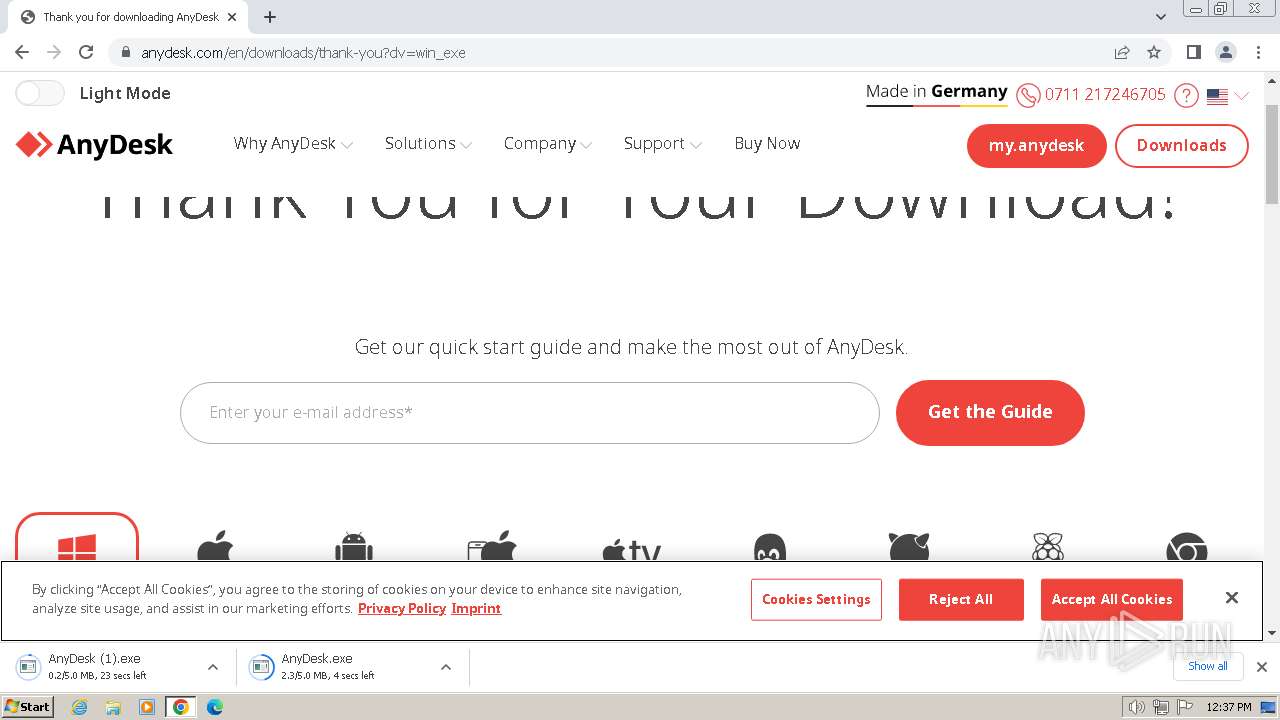Select the Linux penguin platform icon

(769, 548)
